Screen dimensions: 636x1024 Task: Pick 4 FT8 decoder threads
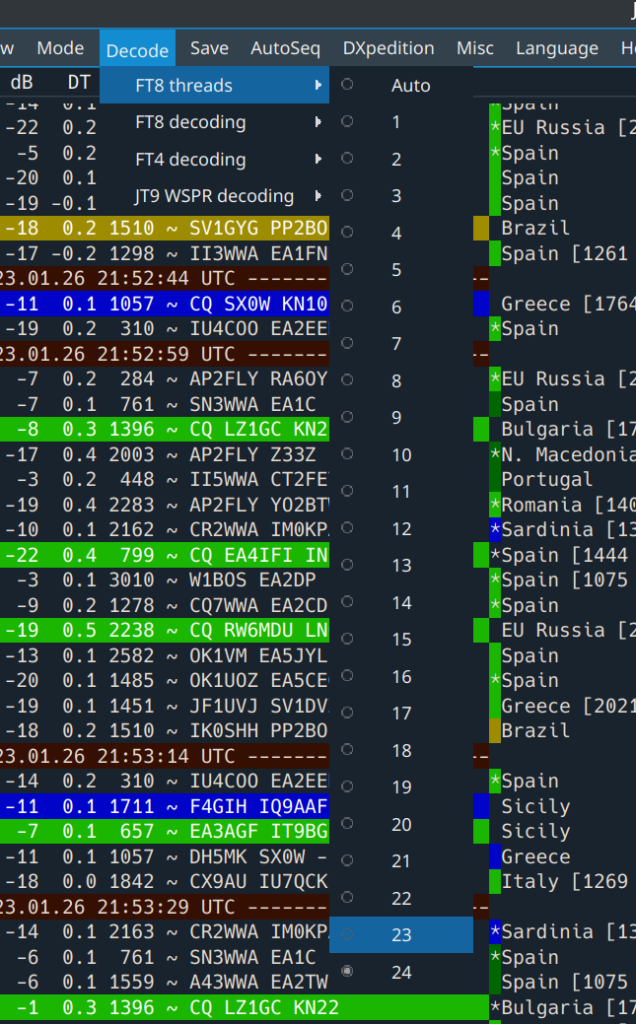(397, 233)
